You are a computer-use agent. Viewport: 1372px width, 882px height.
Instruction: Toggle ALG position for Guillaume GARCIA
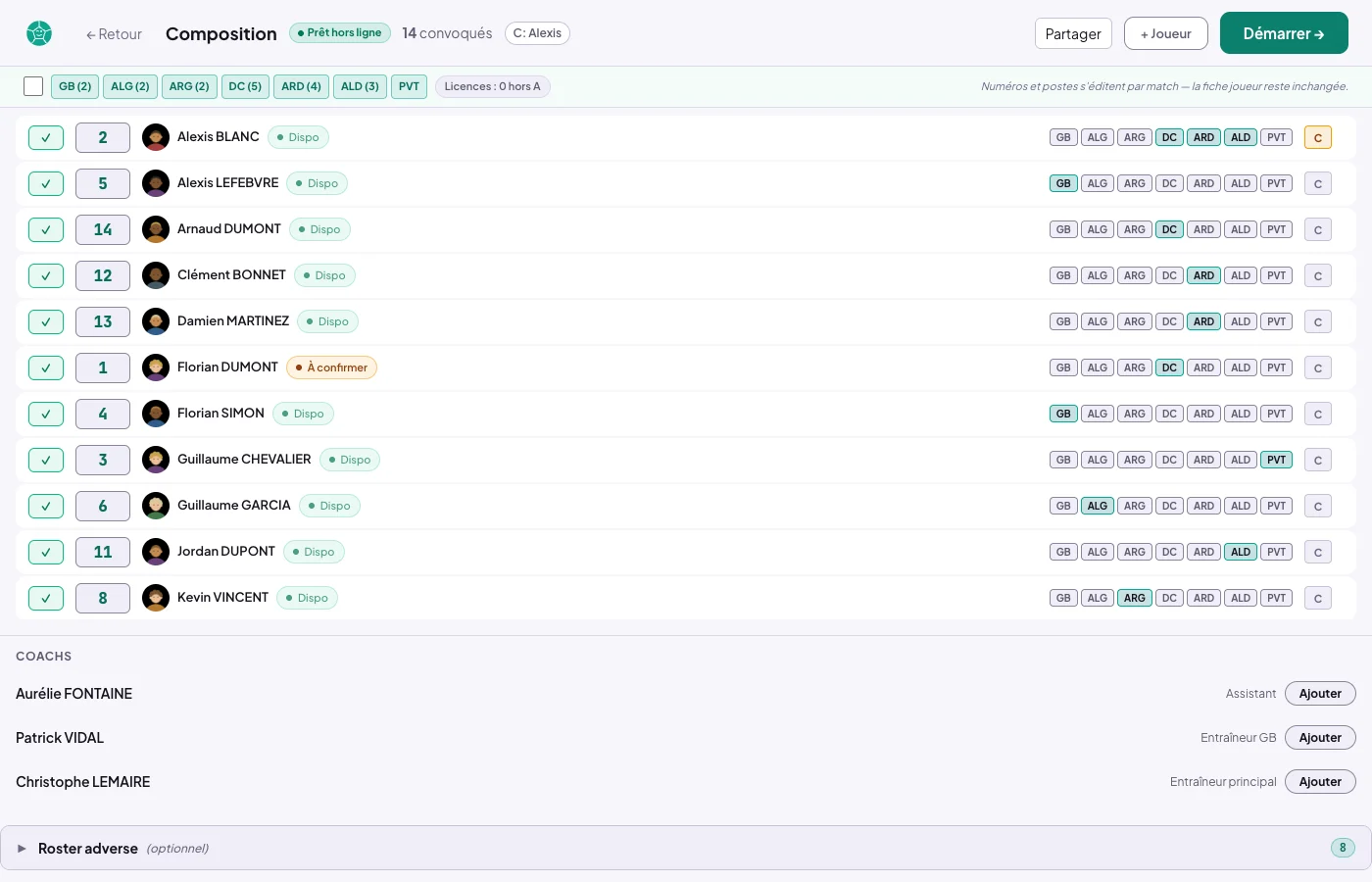click(1098, 506)
